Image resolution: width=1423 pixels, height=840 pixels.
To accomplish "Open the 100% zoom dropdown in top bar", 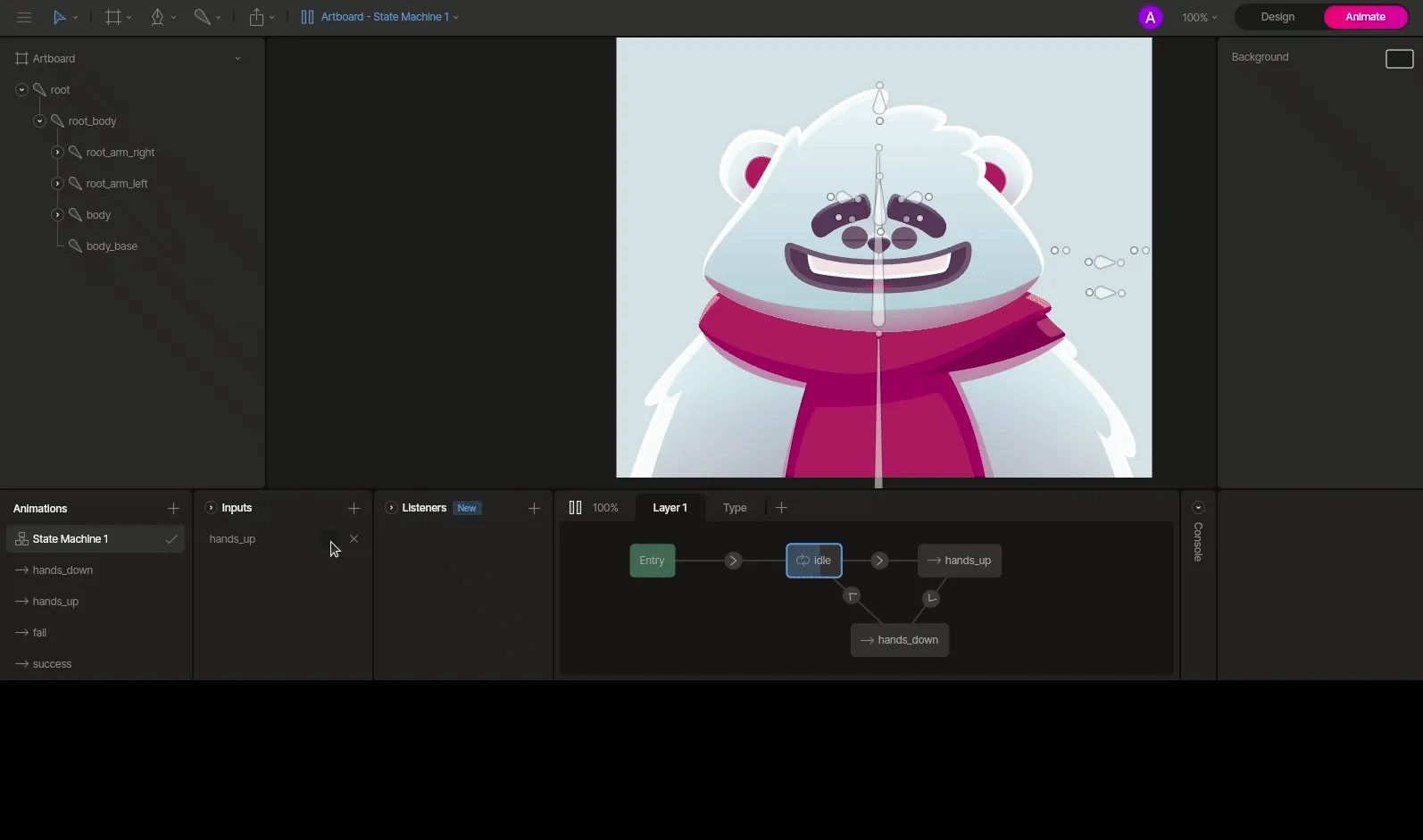I will click(1199, 17).
